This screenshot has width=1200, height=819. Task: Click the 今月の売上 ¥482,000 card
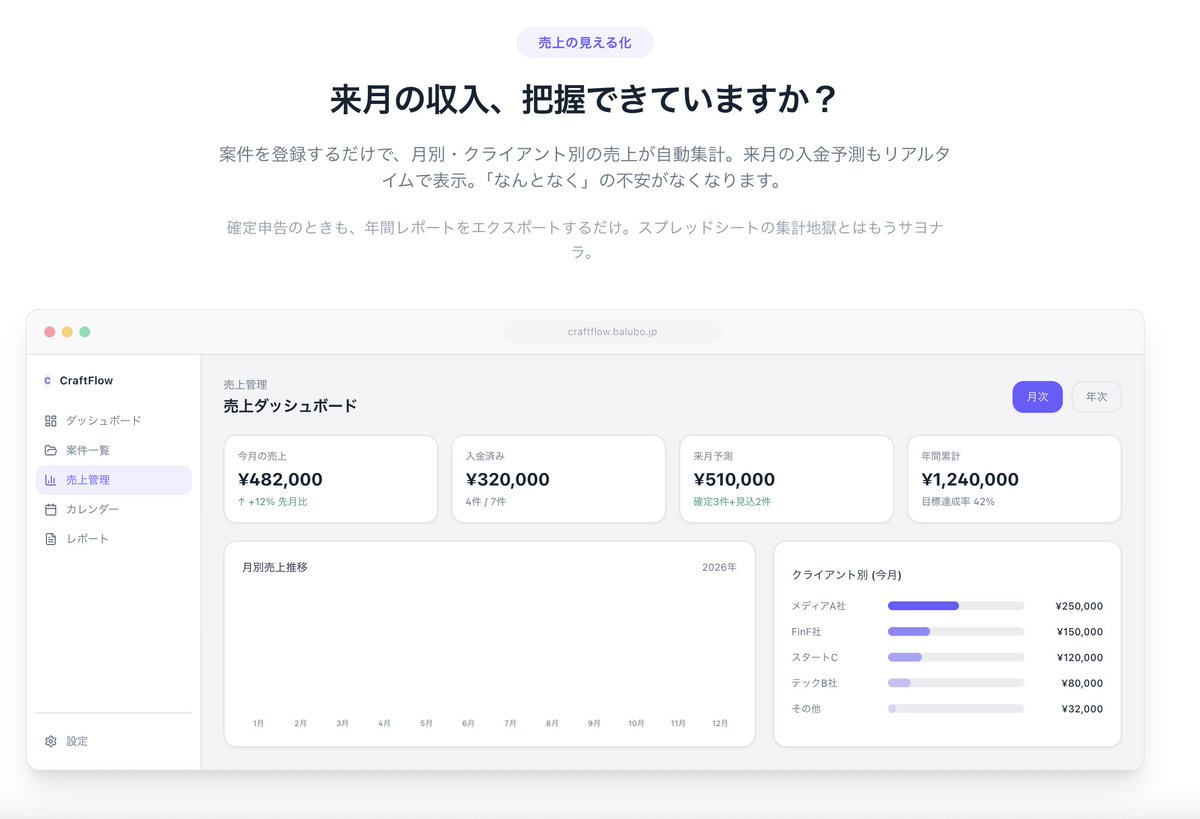pos(330,479)
